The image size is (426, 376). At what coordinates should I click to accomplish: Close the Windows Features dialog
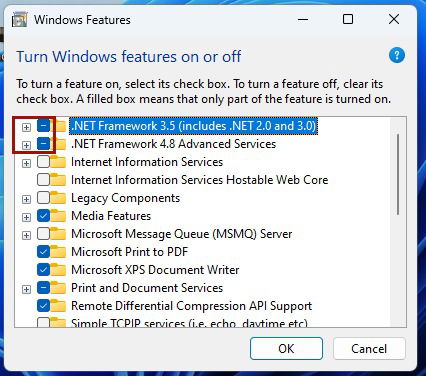coord(394,19)
